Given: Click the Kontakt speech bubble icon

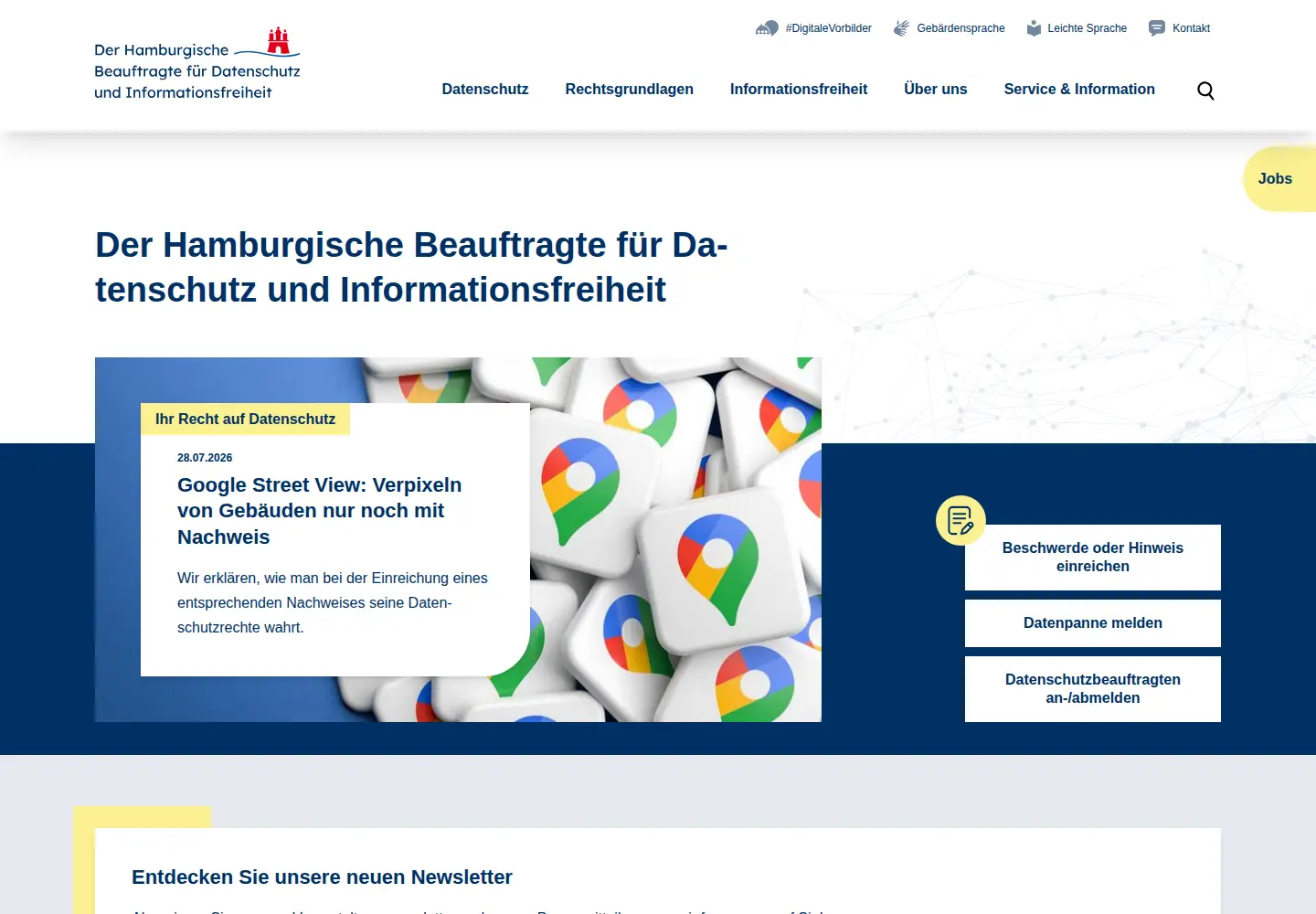Looking at the screenshot, I should (1157, 28).
